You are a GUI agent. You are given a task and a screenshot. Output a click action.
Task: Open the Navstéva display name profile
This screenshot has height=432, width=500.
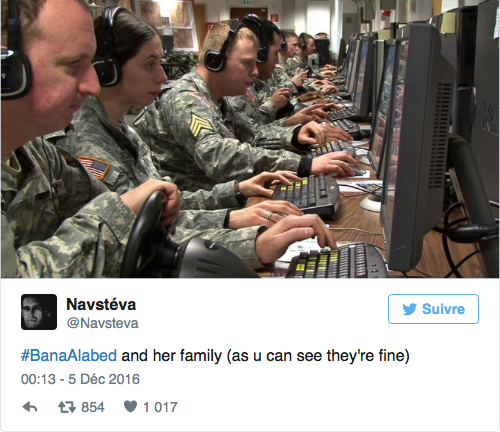point(101,304)
